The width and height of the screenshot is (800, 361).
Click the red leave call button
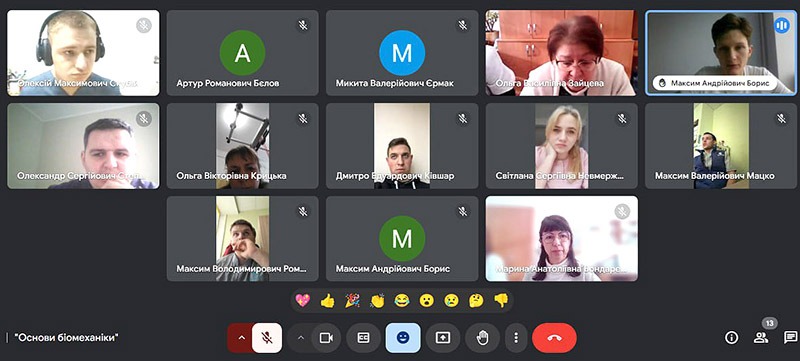point(554,338)
